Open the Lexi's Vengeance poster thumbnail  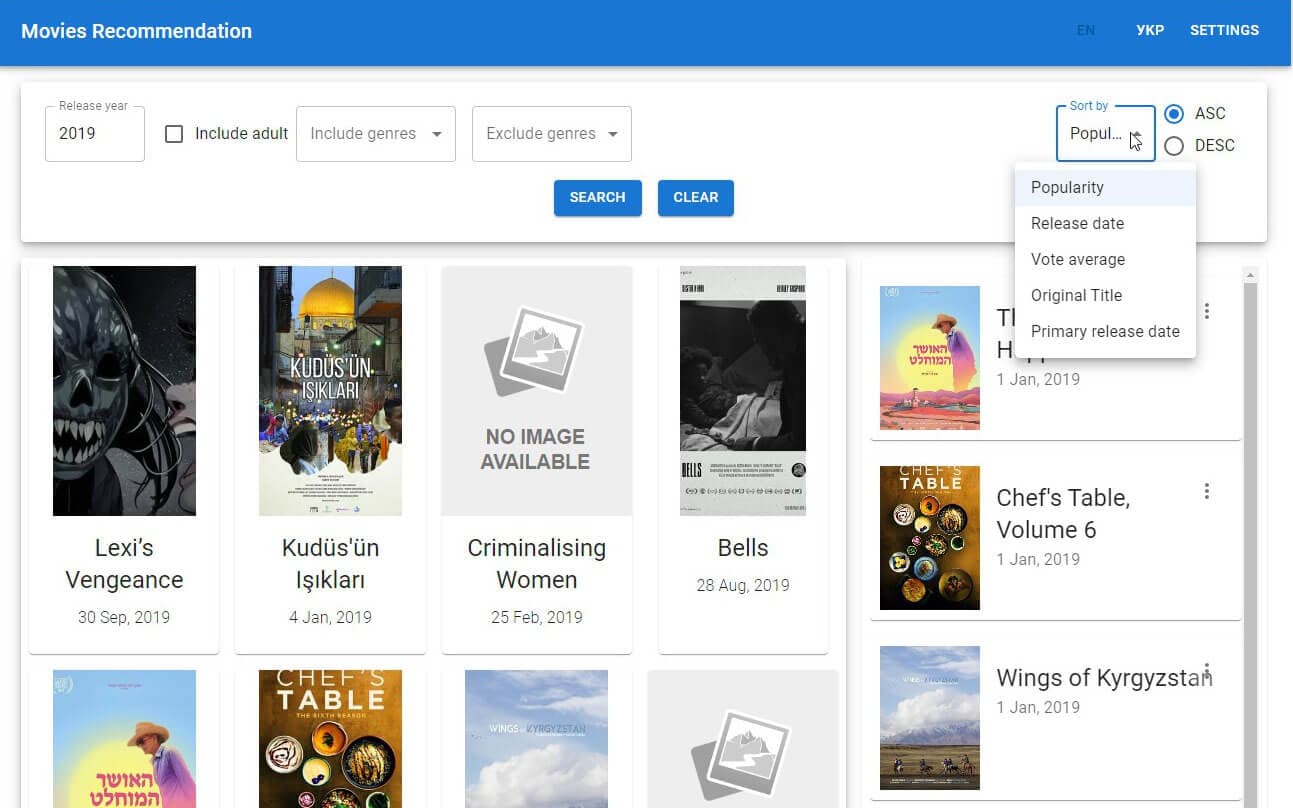click(x=124, y=391)
